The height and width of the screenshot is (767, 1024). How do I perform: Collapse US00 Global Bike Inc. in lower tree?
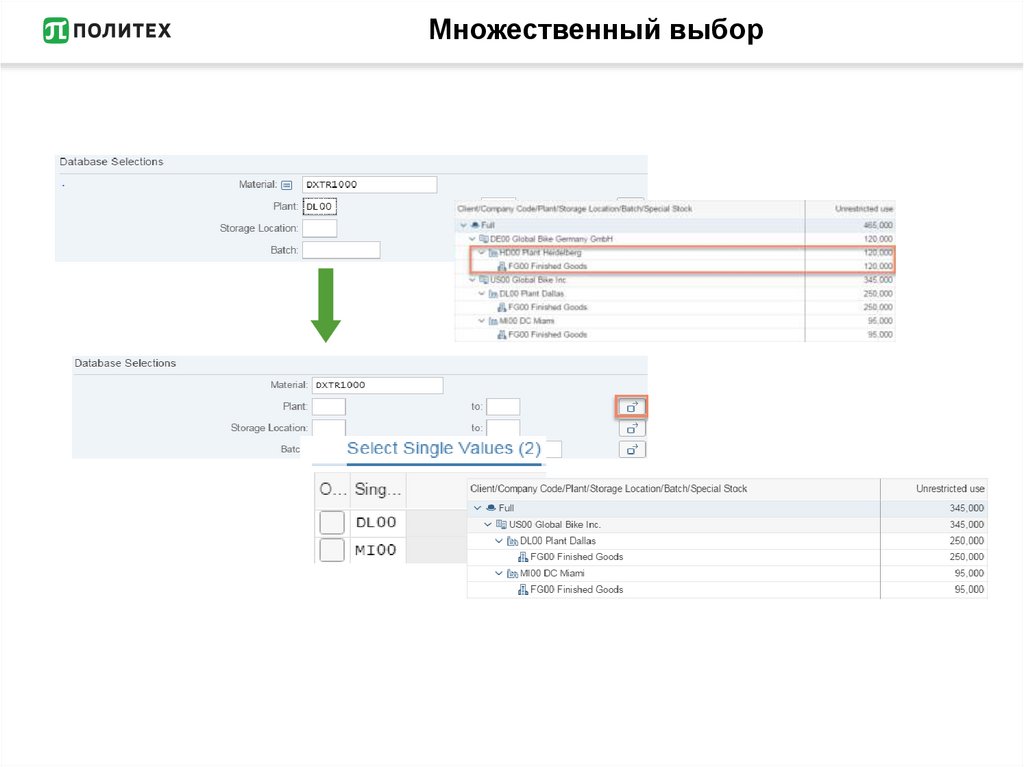488,525
